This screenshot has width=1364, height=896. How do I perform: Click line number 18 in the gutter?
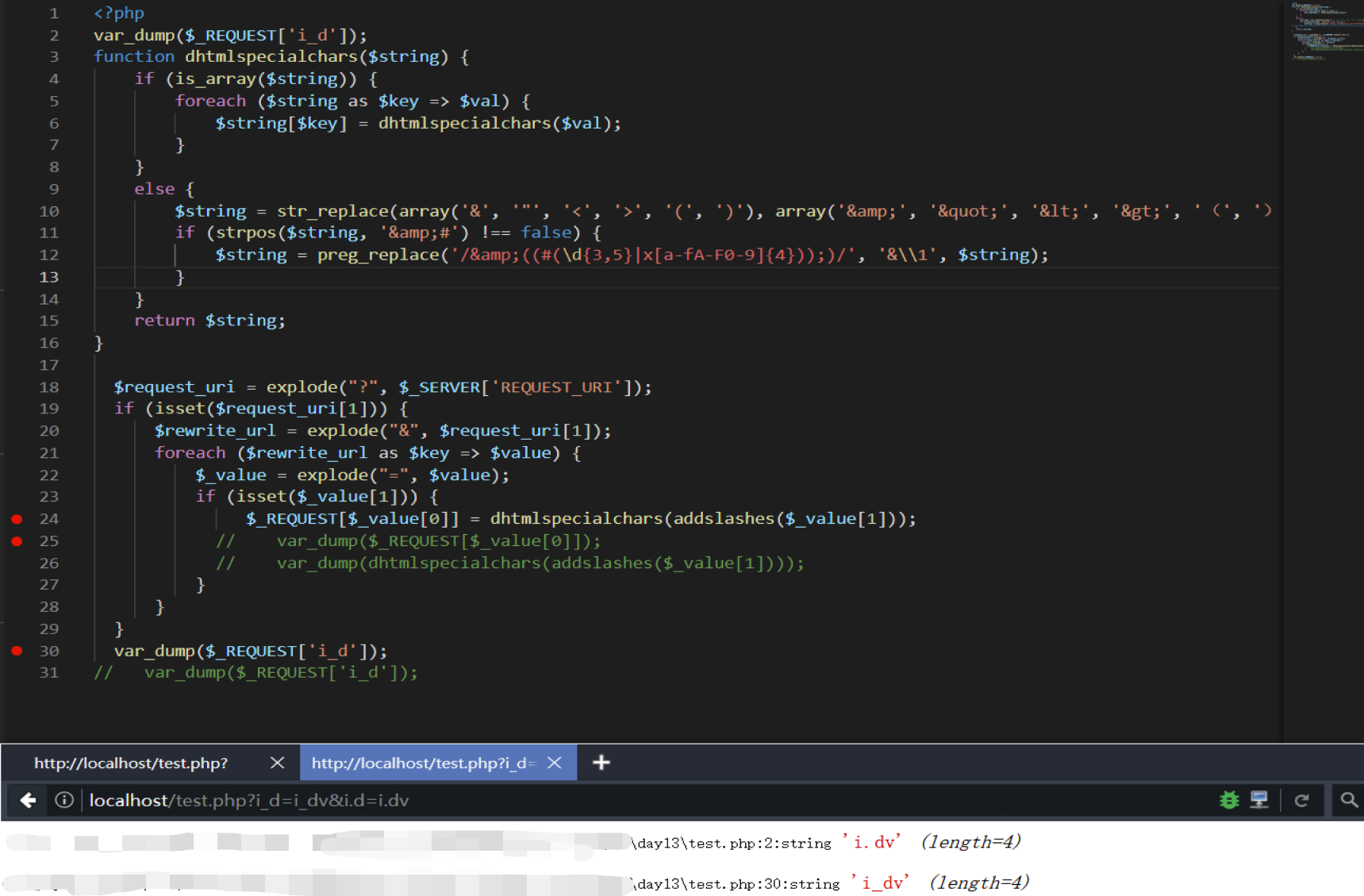click(49, 387)
